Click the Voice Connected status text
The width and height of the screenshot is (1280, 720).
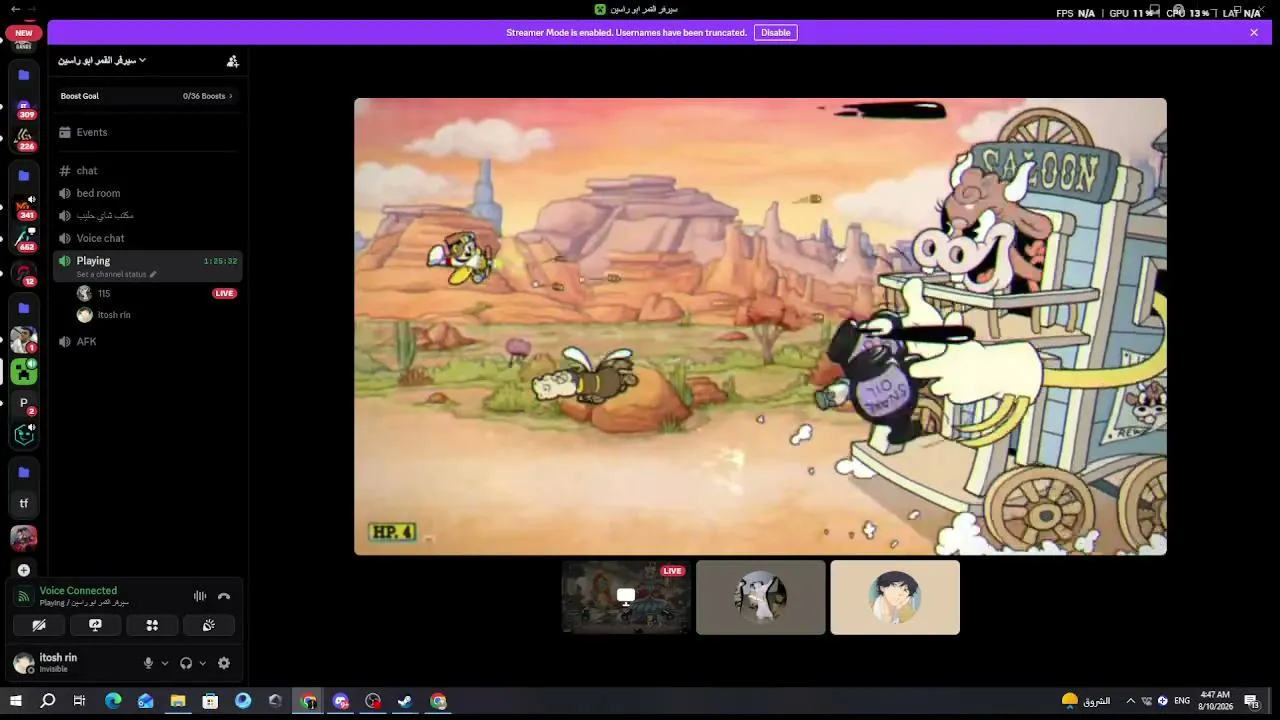pos(78,591)
